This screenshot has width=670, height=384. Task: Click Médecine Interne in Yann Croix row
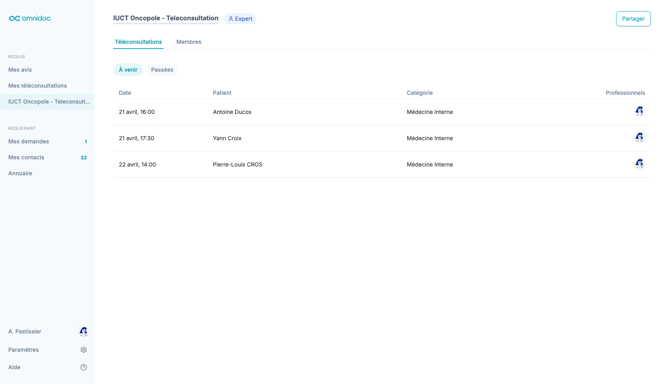click(x=429, y=138)
